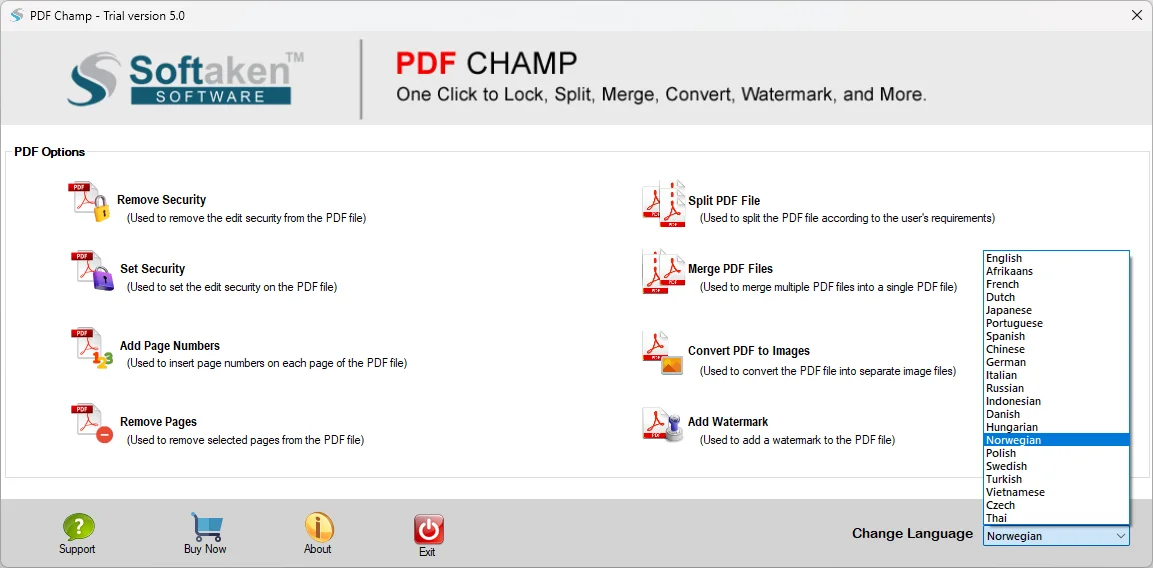The width and height of the screenshot is (1153, 568).
Task: Click the Softaken Software logo
Action: coord(187,79)
